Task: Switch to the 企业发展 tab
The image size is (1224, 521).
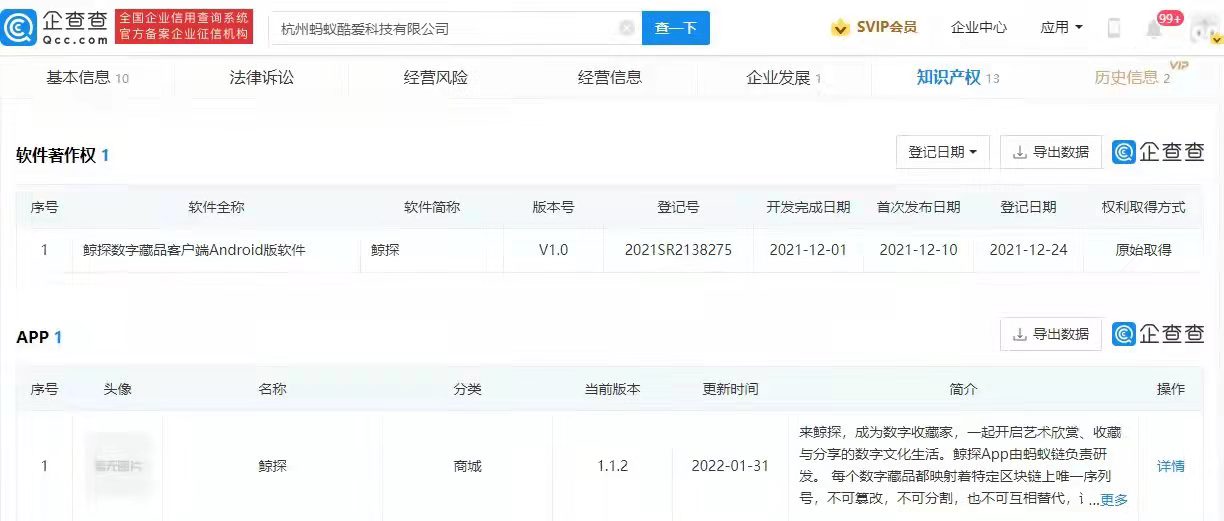Action: [x=784, y=78]
